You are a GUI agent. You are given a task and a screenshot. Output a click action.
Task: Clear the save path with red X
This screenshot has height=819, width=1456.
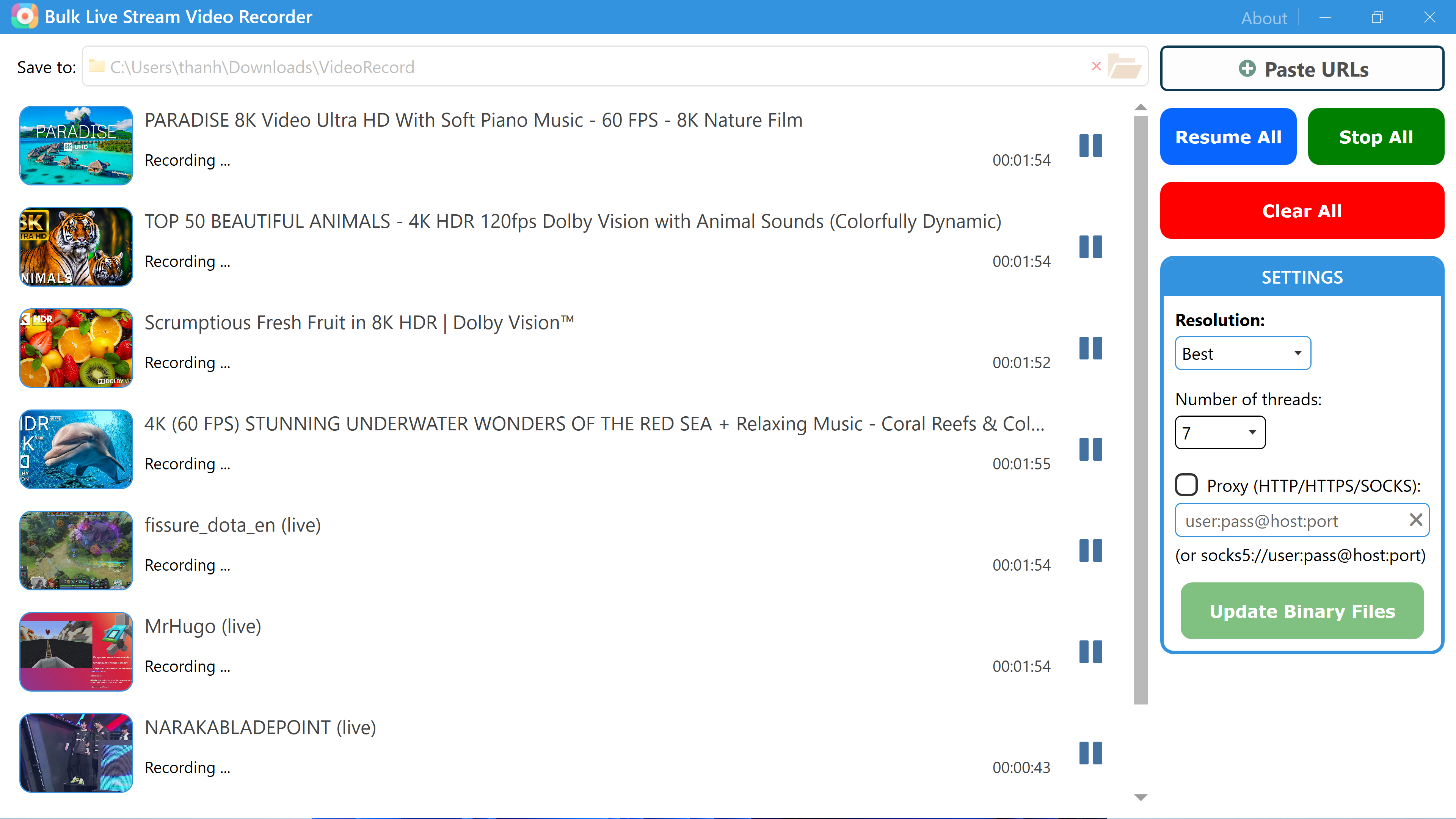[1097, 66]
